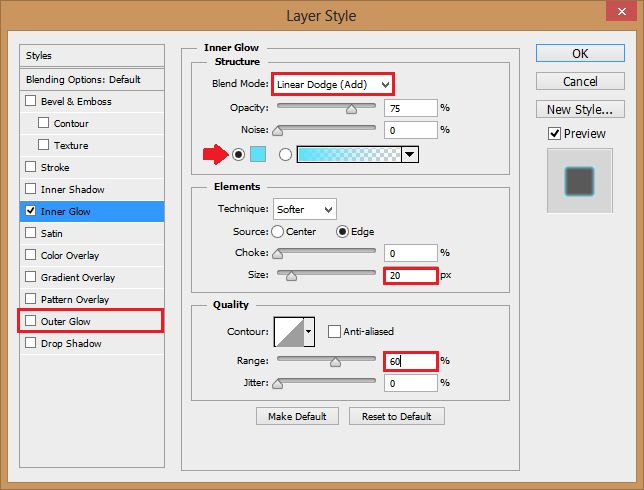Toggle the Anti-aliased checkbox

pyautogui.click(x=334, y=332)
